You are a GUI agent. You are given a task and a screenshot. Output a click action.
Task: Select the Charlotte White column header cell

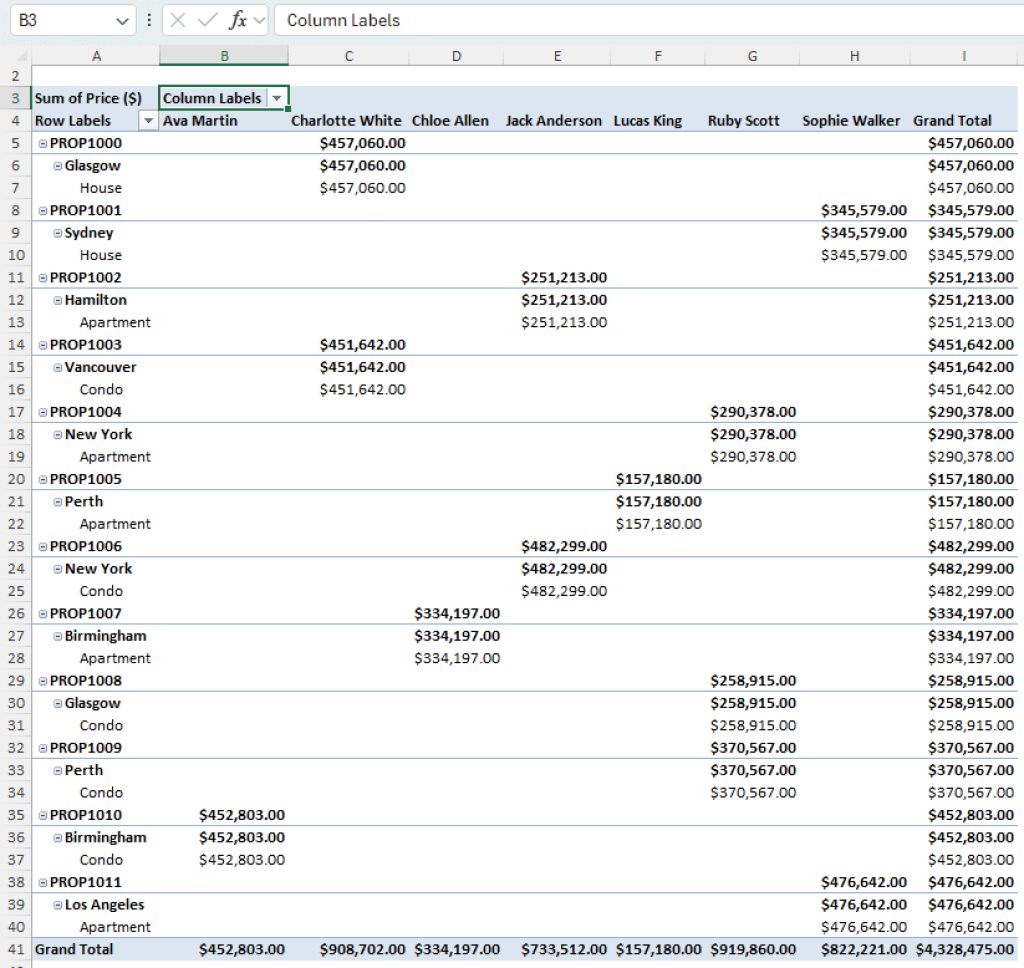pyautogui.click(x=346, y=120)
